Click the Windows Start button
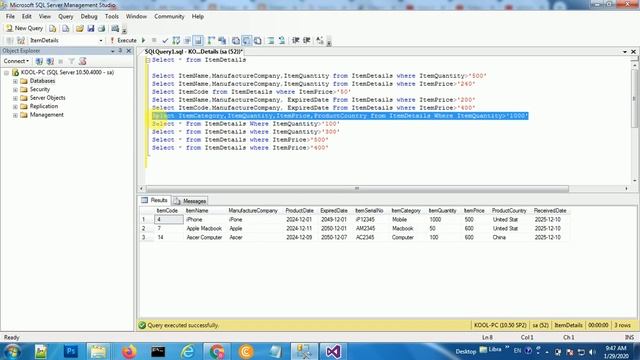Screen dimensions: 640x360 click(x=12, y=351)
